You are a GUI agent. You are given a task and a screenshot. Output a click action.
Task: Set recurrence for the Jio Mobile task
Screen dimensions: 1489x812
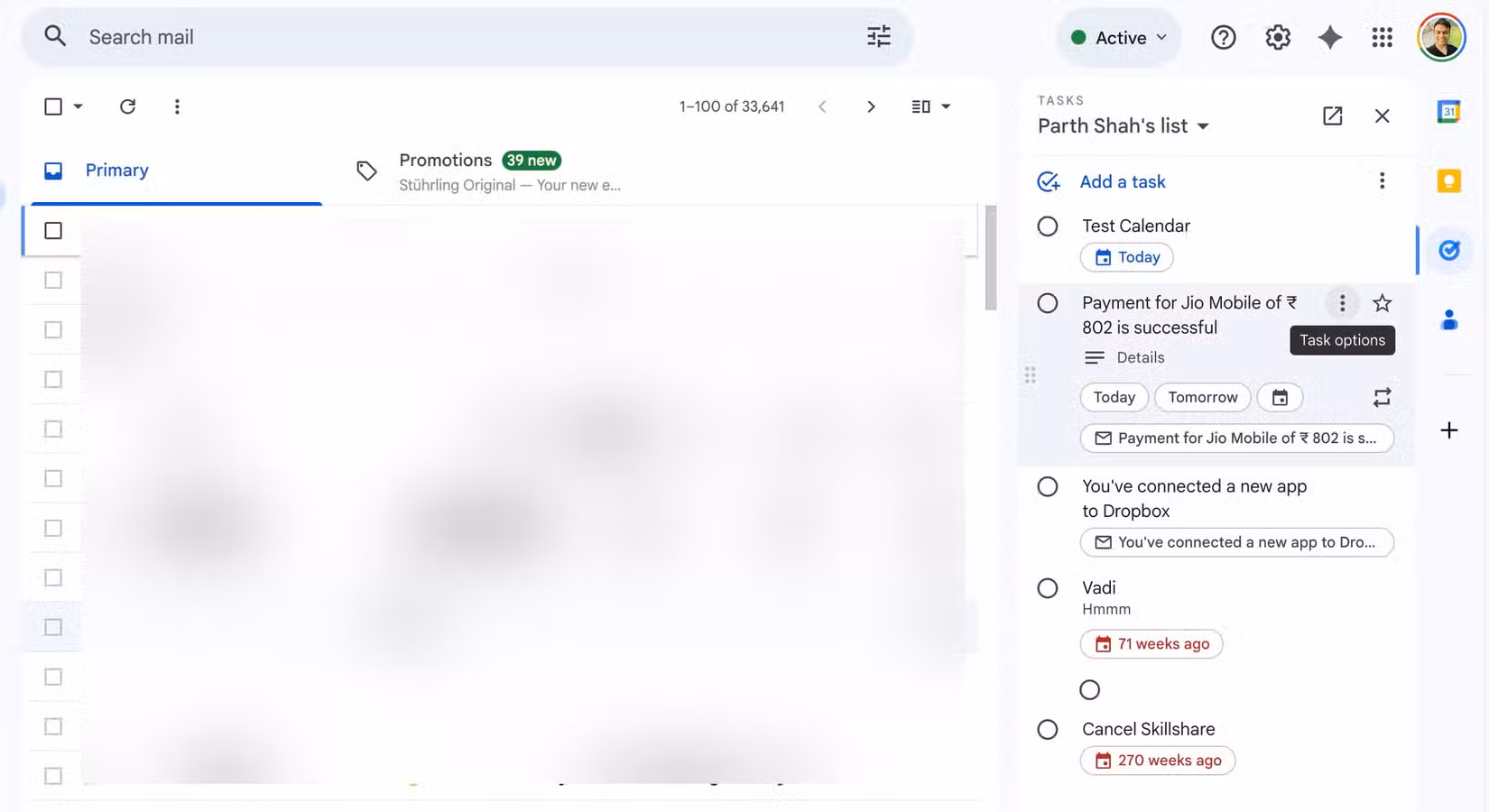click(x=1382, y=397)
